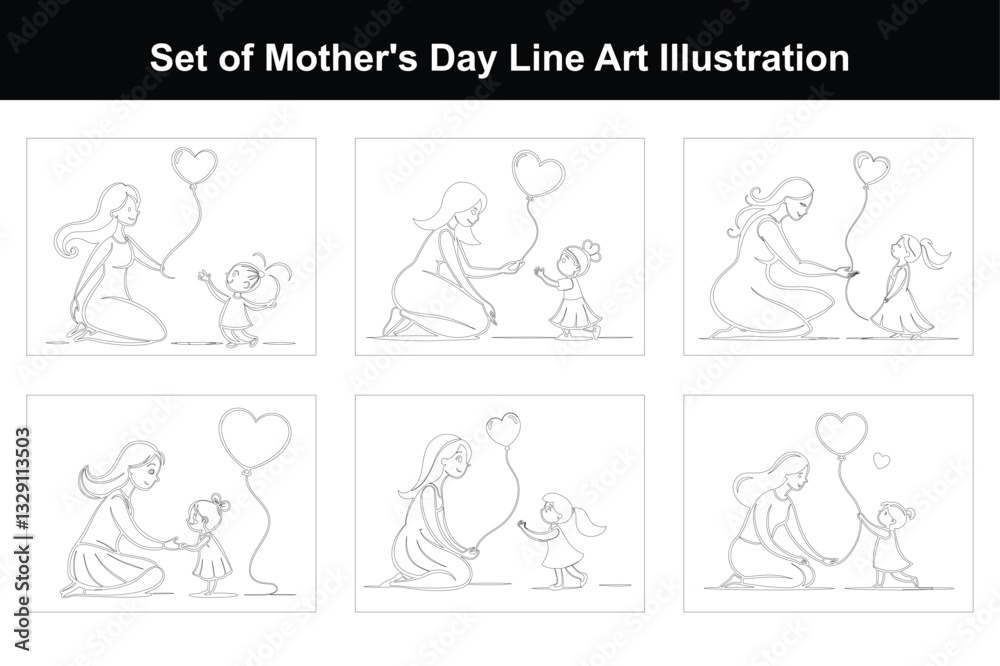Image resolution: width=1000 pixels, height=666 pixels.
Task: Select the top-middle kneeling mother illustration
Action: [499, 246]
